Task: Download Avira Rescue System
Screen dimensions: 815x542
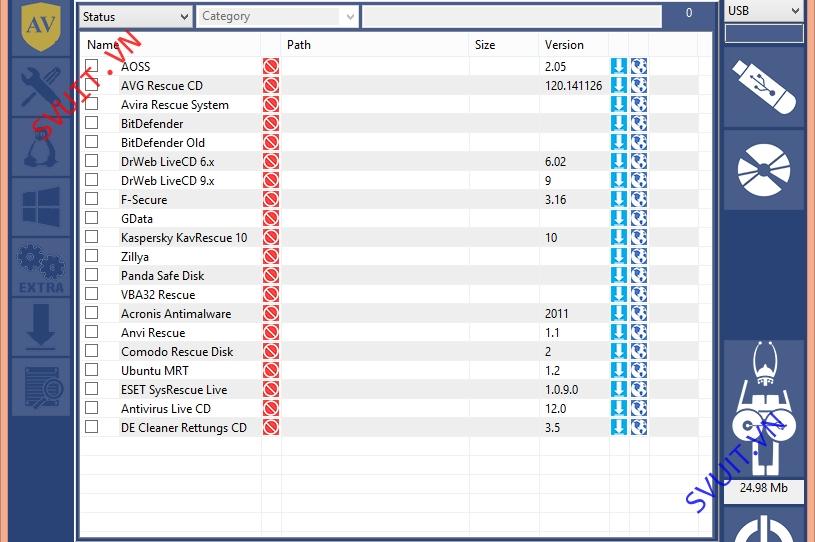Action: (619, 104)
